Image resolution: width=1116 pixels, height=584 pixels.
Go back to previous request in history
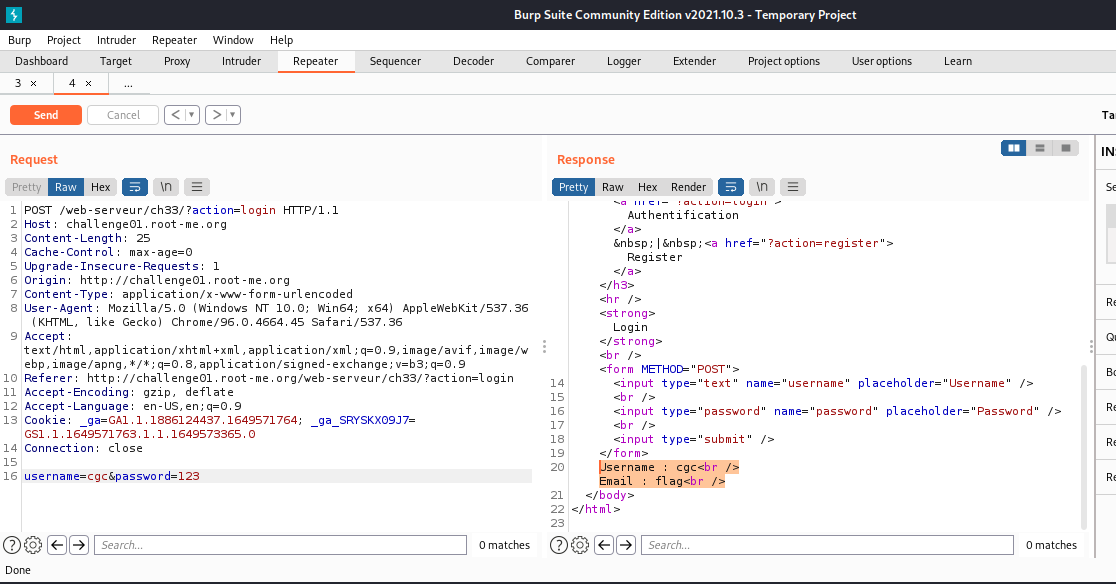point(175,115)
